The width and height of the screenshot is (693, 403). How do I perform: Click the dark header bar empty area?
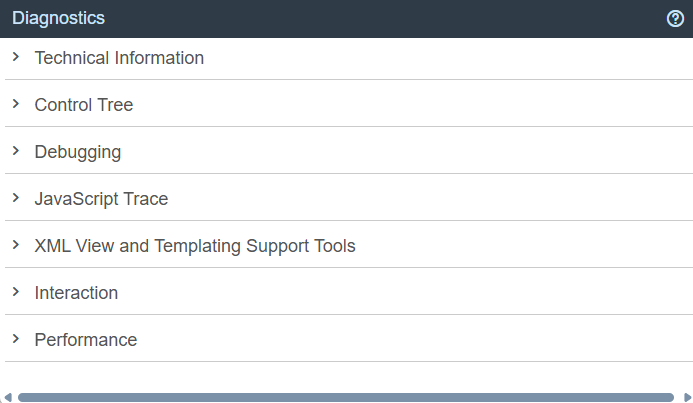[385, 19]
